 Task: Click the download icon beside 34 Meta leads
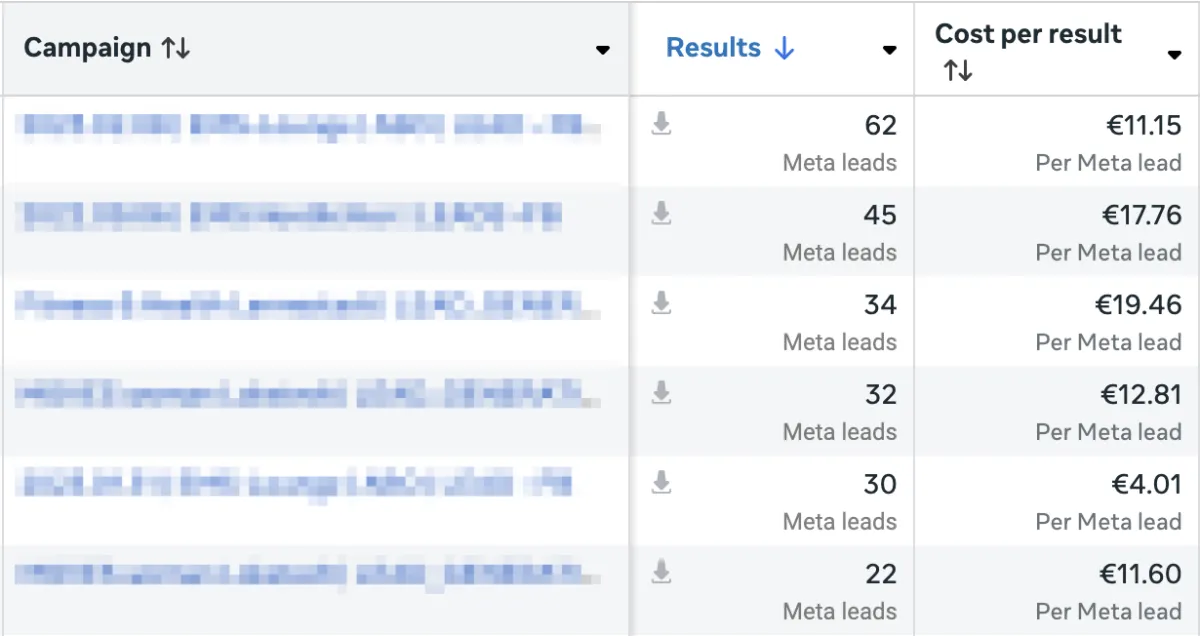[x=661, y=303]
